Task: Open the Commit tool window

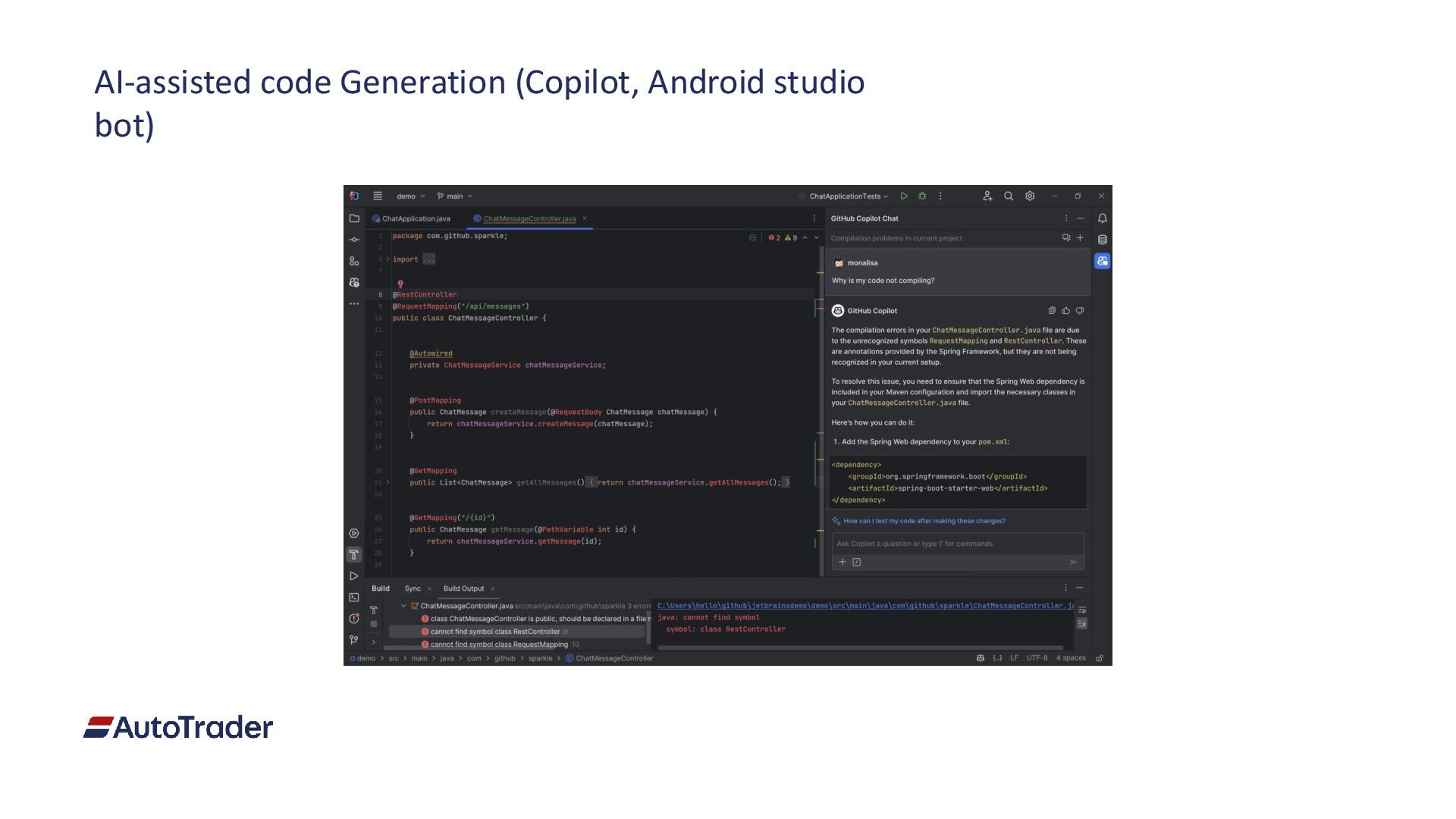Action: coord(354,240)
